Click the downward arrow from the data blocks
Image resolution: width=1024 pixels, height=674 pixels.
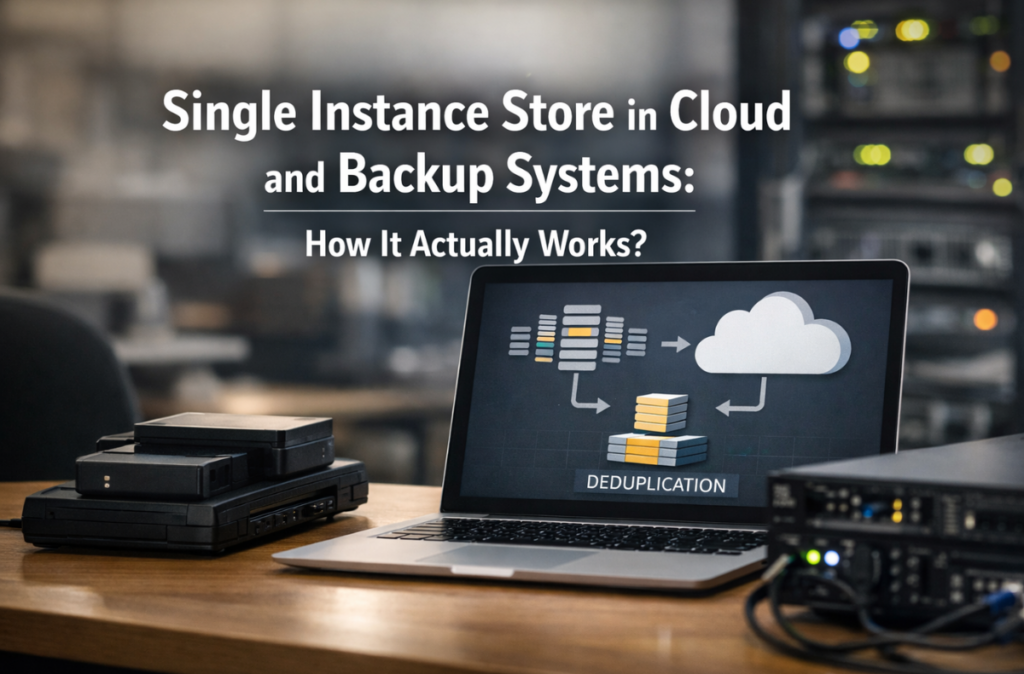[x=588, y=394]
